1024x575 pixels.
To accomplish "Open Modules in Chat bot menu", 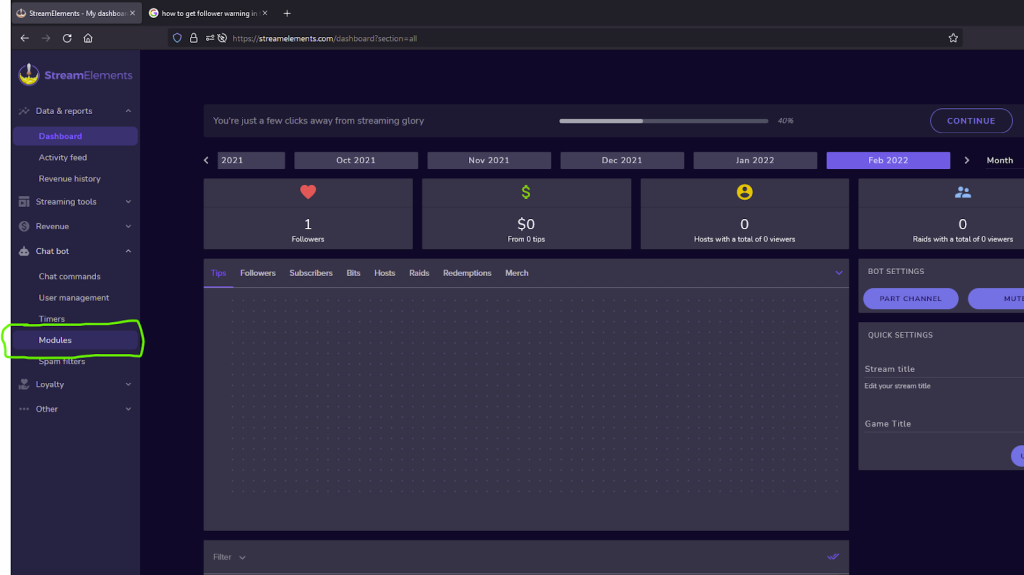I will click(75, 340).
